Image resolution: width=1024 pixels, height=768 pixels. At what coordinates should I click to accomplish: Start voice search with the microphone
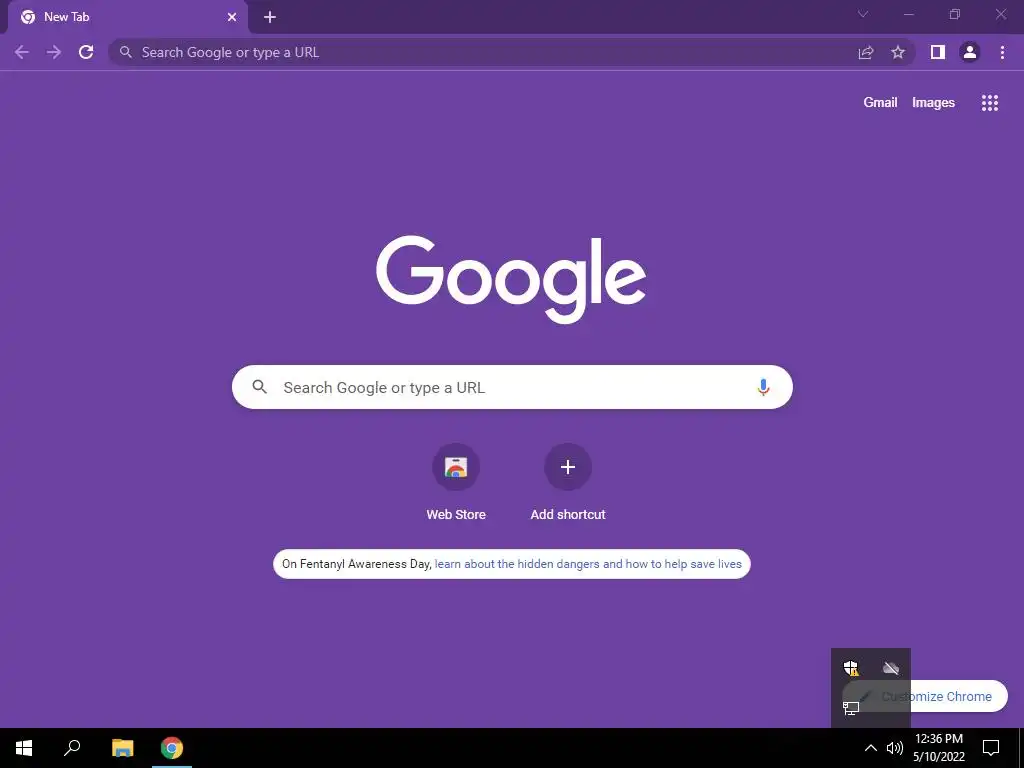point(763,387)
